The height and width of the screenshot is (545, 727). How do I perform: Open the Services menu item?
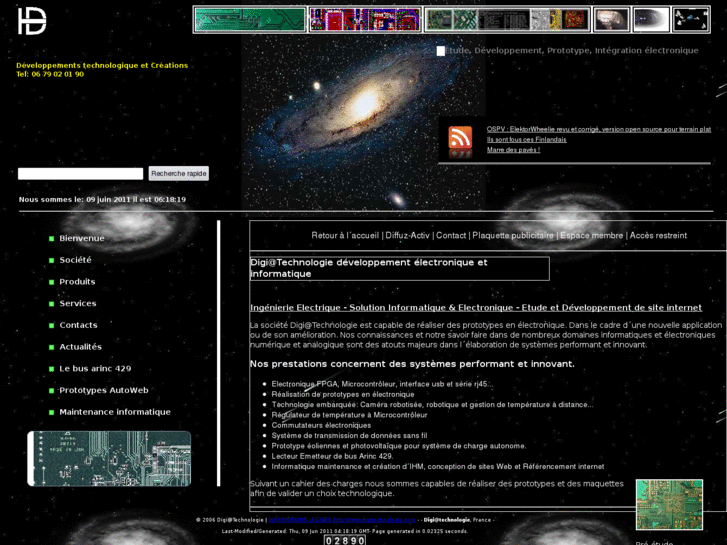[77, 303]
